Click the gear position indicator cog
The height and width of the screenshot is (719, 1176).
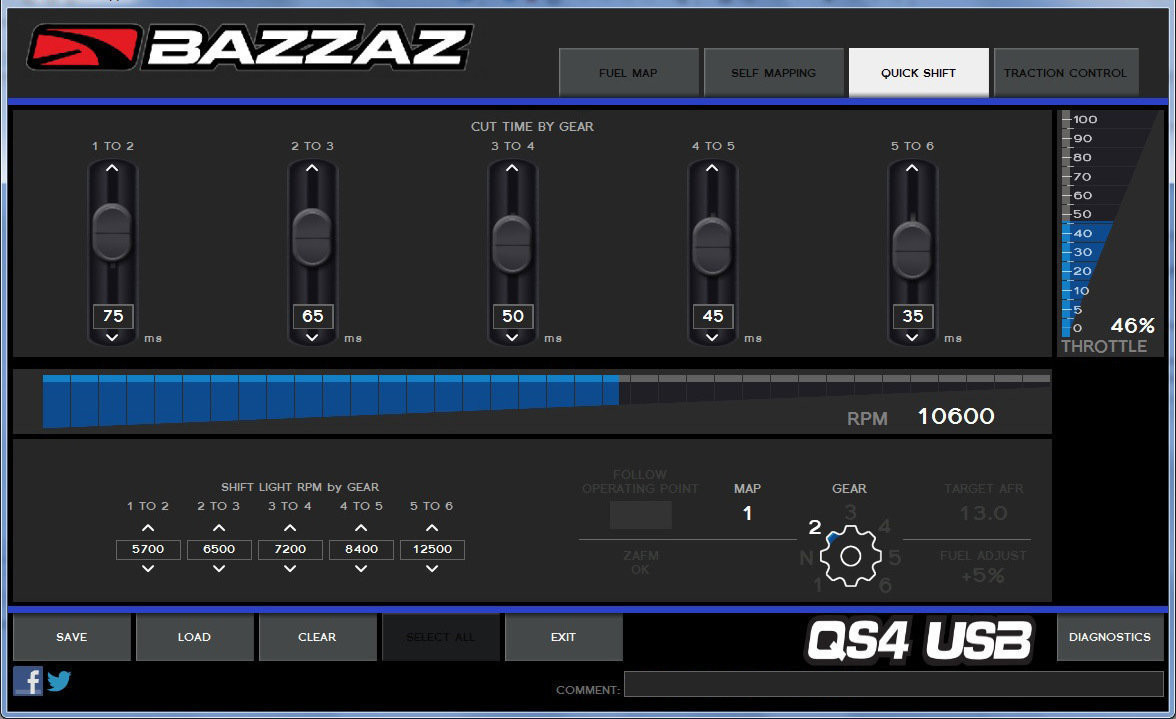(x=850, y=556)
